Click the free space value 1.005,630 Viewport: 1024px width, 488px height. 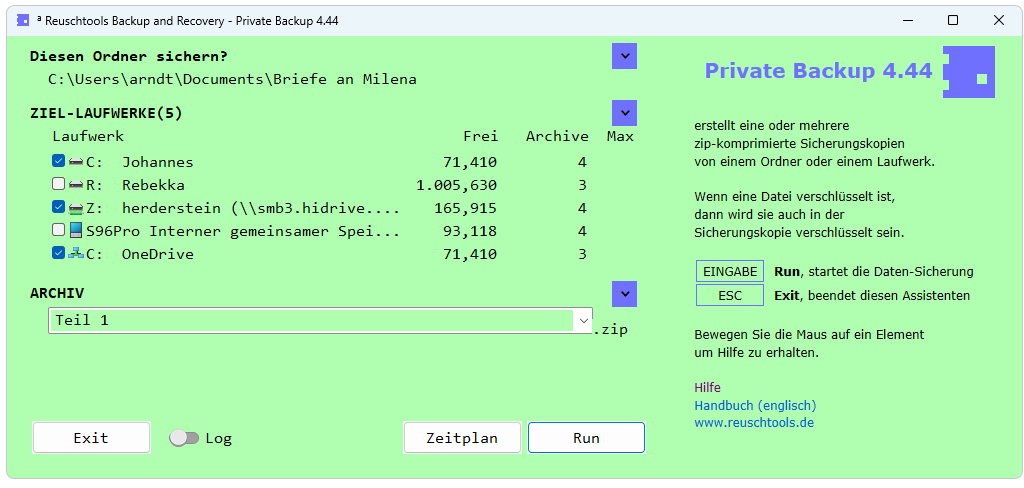(456, 185)
